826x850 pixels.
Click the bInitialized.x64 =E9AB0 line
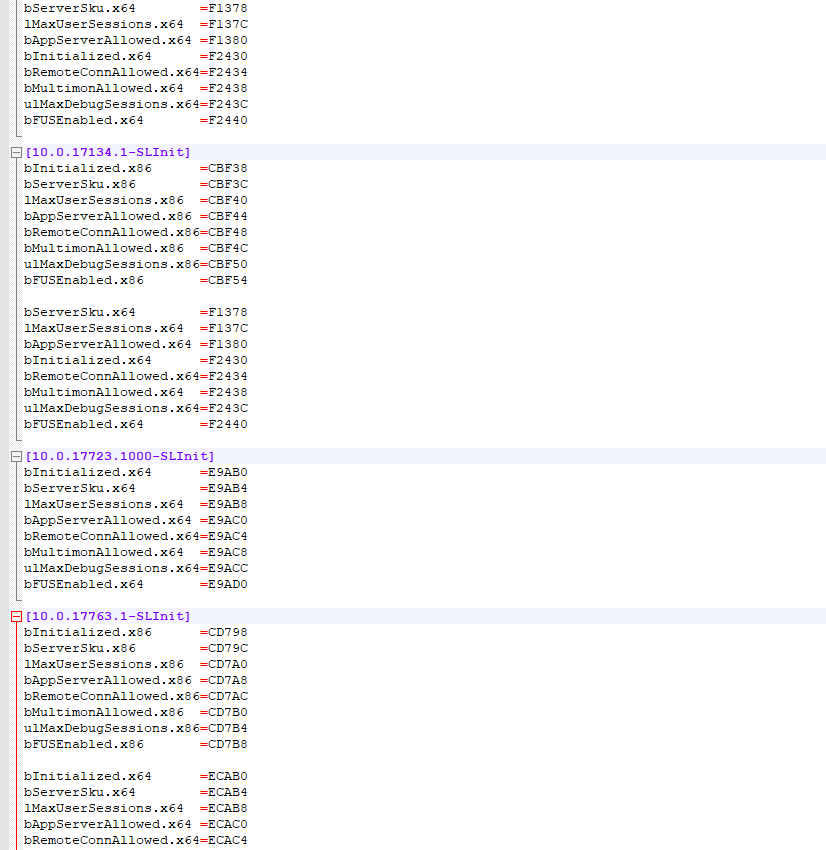pos(135,473)
